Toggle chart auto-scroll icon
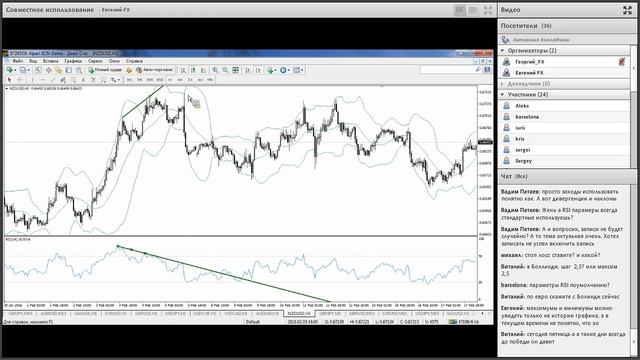This screenshot has height=360, width=640. tap(248, 70)
